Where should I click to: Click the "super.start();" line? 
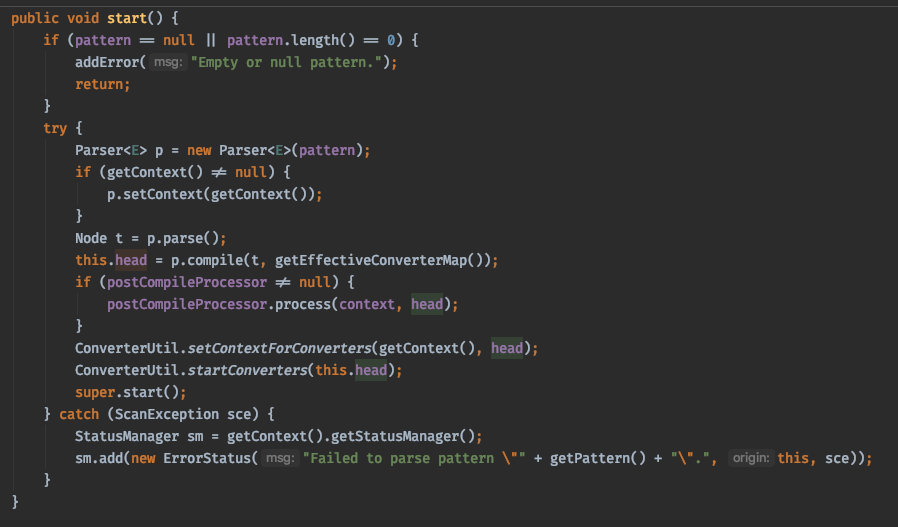[x=131, y=392]
